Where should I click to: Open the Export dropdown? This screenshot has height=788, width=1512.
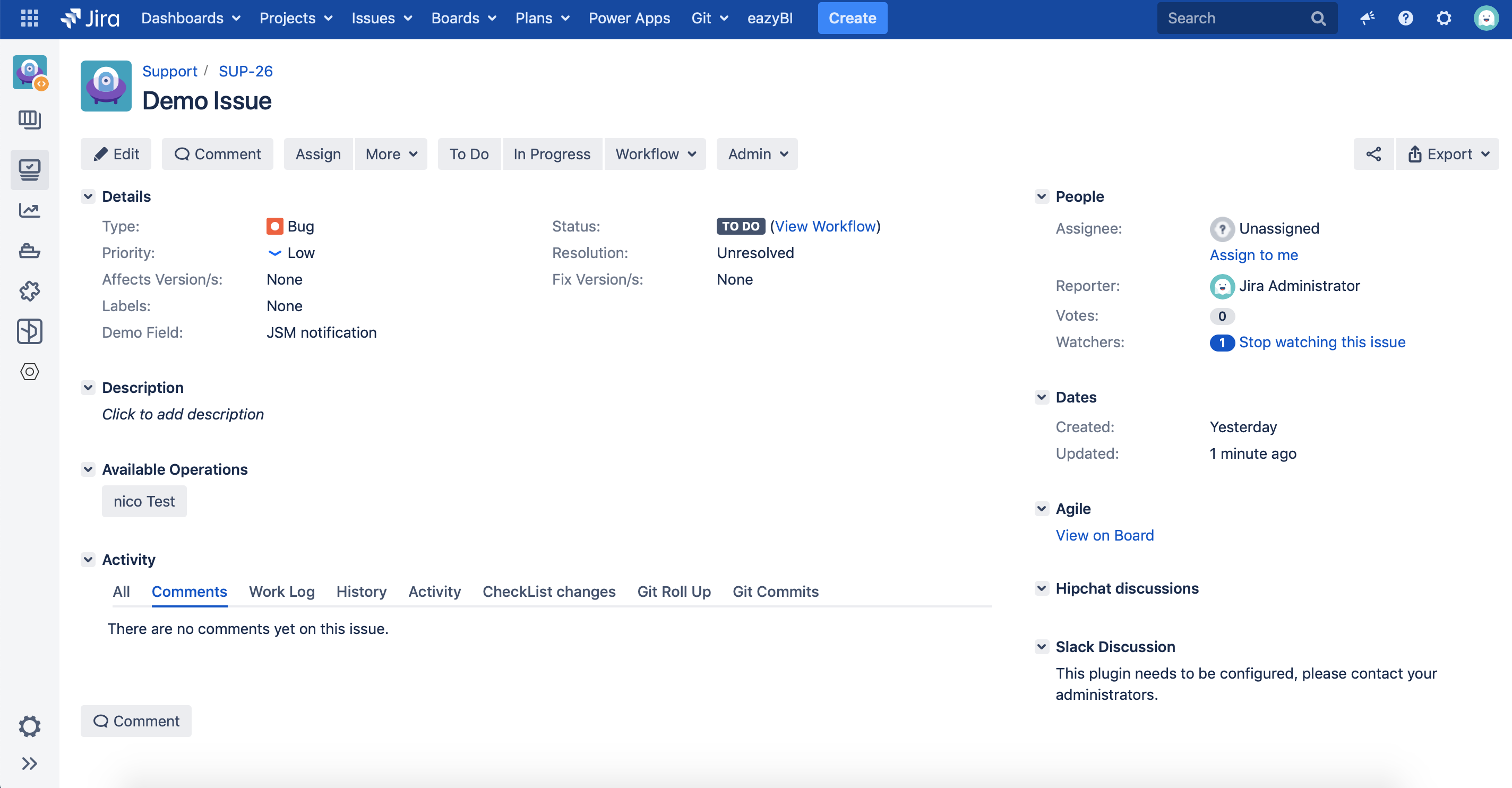pos(1448,154)
